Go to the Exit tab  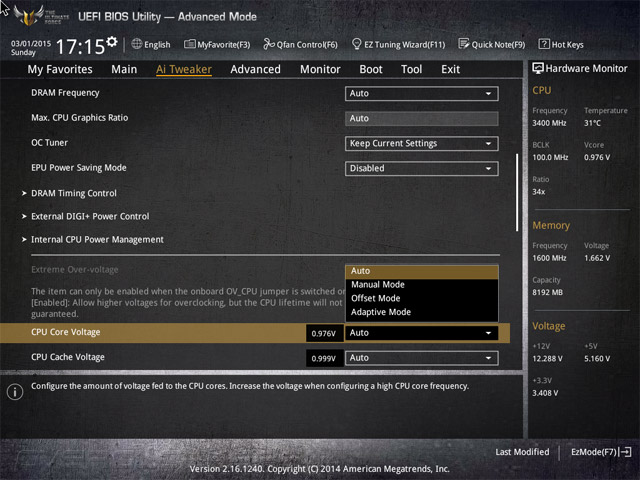point(450,69)
